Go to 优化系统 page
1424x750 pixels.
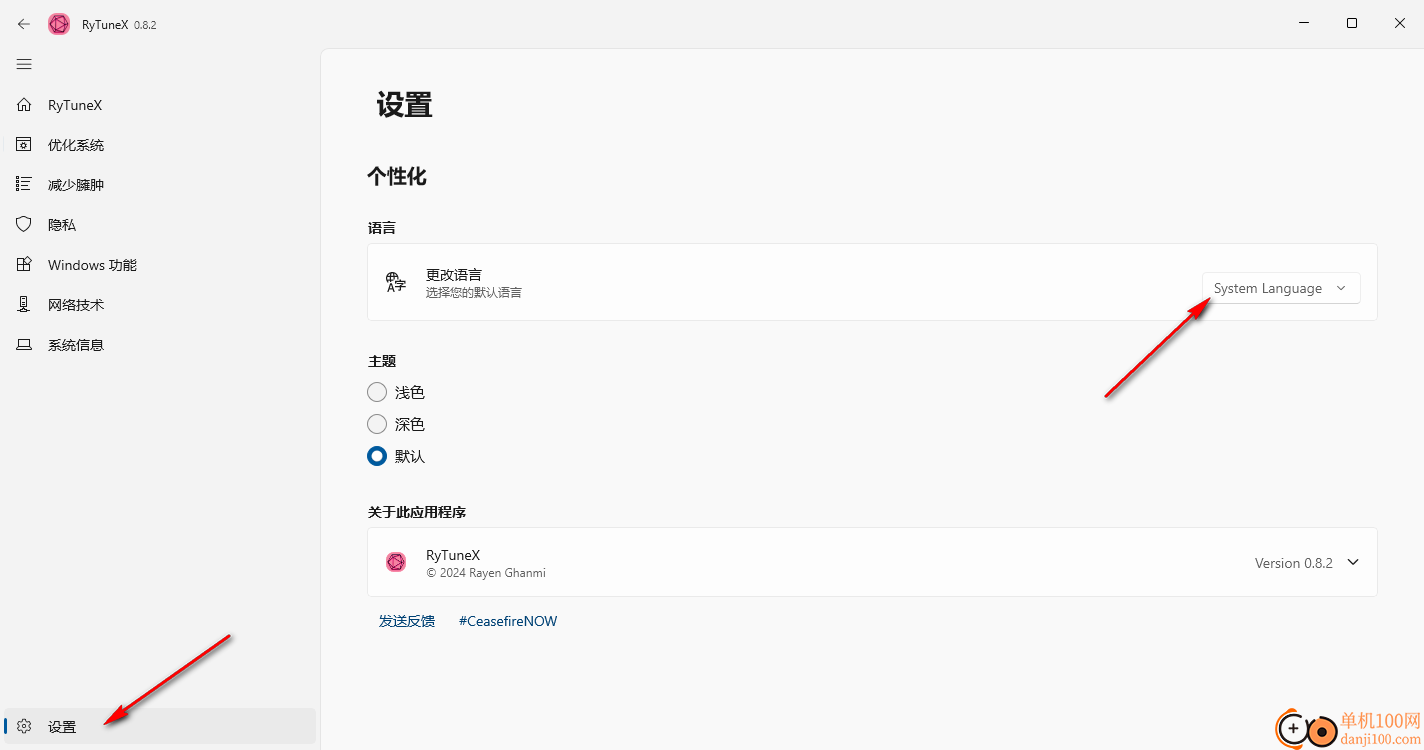(160, 145)
